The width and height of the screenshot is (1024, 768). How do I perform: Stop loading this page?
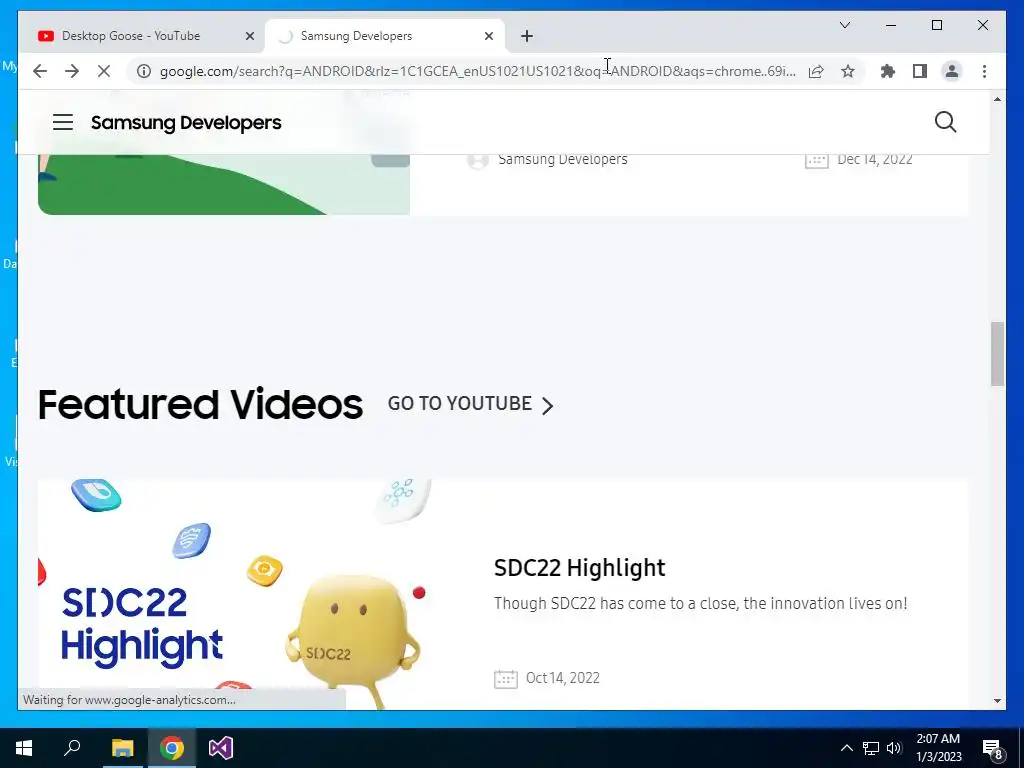point(104,71)
